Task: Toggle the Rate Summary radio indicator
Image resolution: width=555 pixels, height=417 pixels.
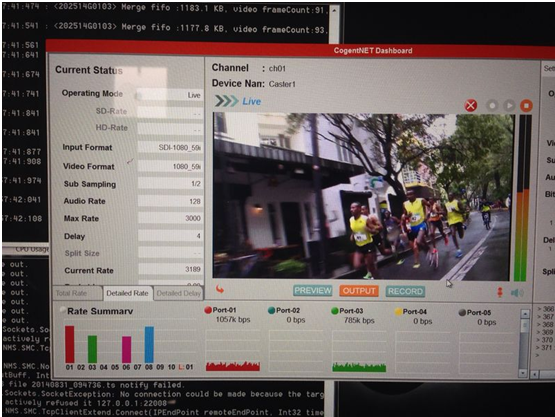Action: [63, 310]
